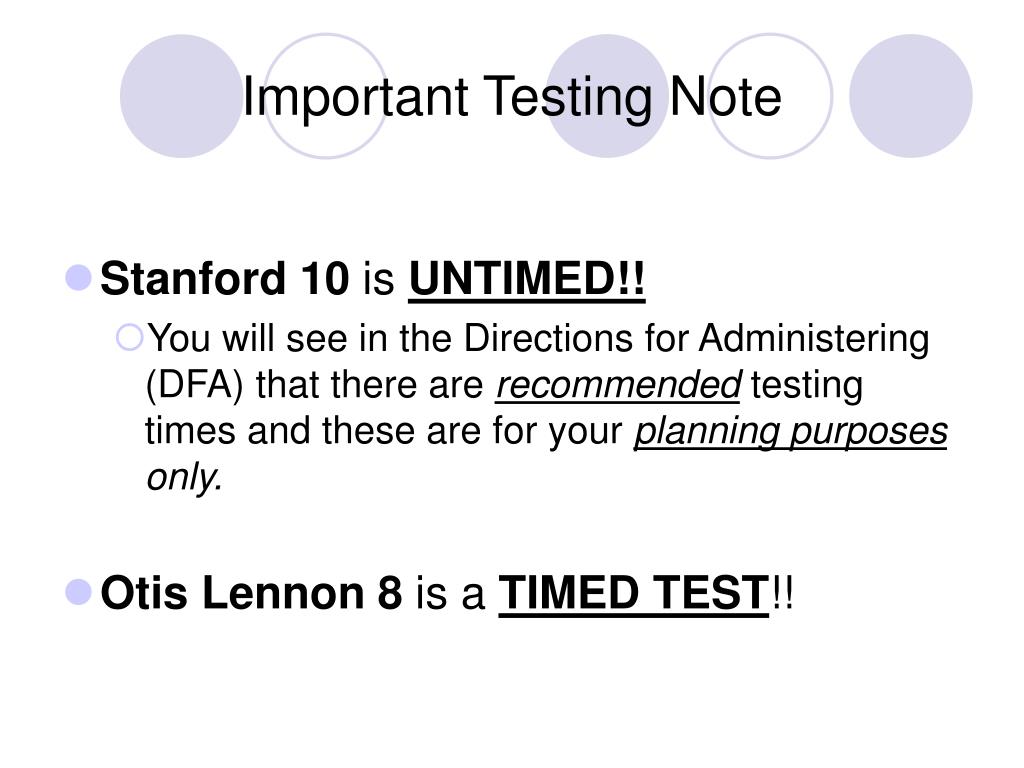
Task: Click the italic underlined word "recommended"
Action: coord(618,385)
